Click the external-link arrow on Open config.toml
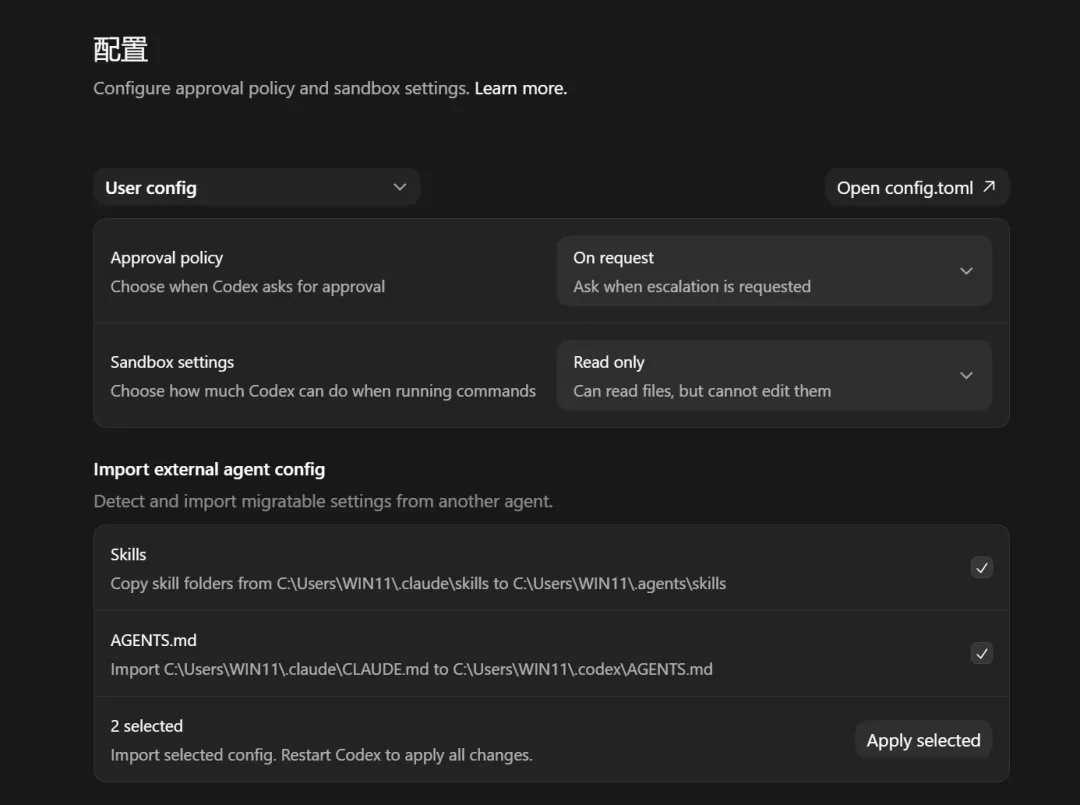1080x805 pixels. click(989, 187)
